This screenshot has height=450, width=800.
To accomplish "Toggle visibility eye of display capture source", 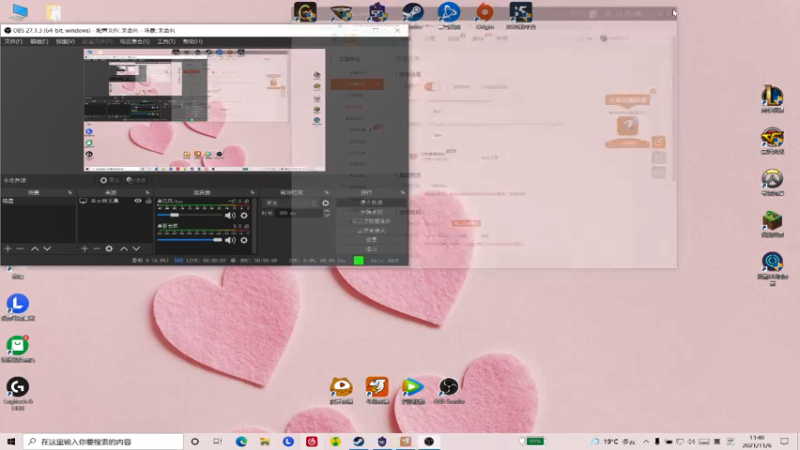I will 138,201.
